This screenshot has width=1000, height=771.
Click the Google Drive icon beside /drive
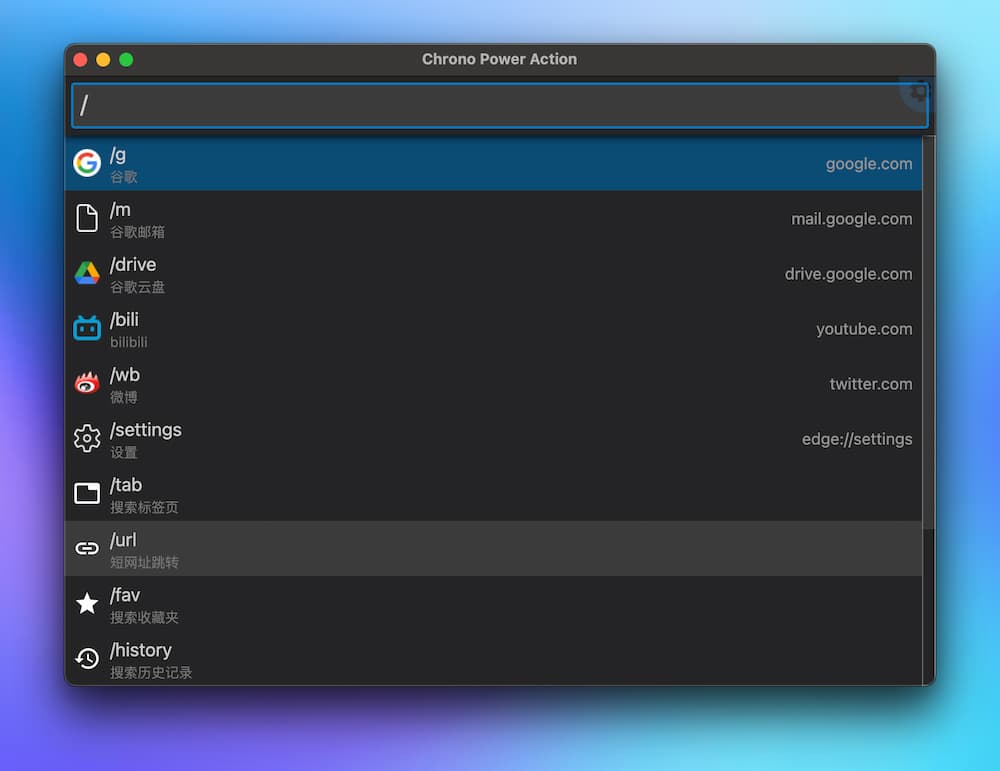[87, 273]
